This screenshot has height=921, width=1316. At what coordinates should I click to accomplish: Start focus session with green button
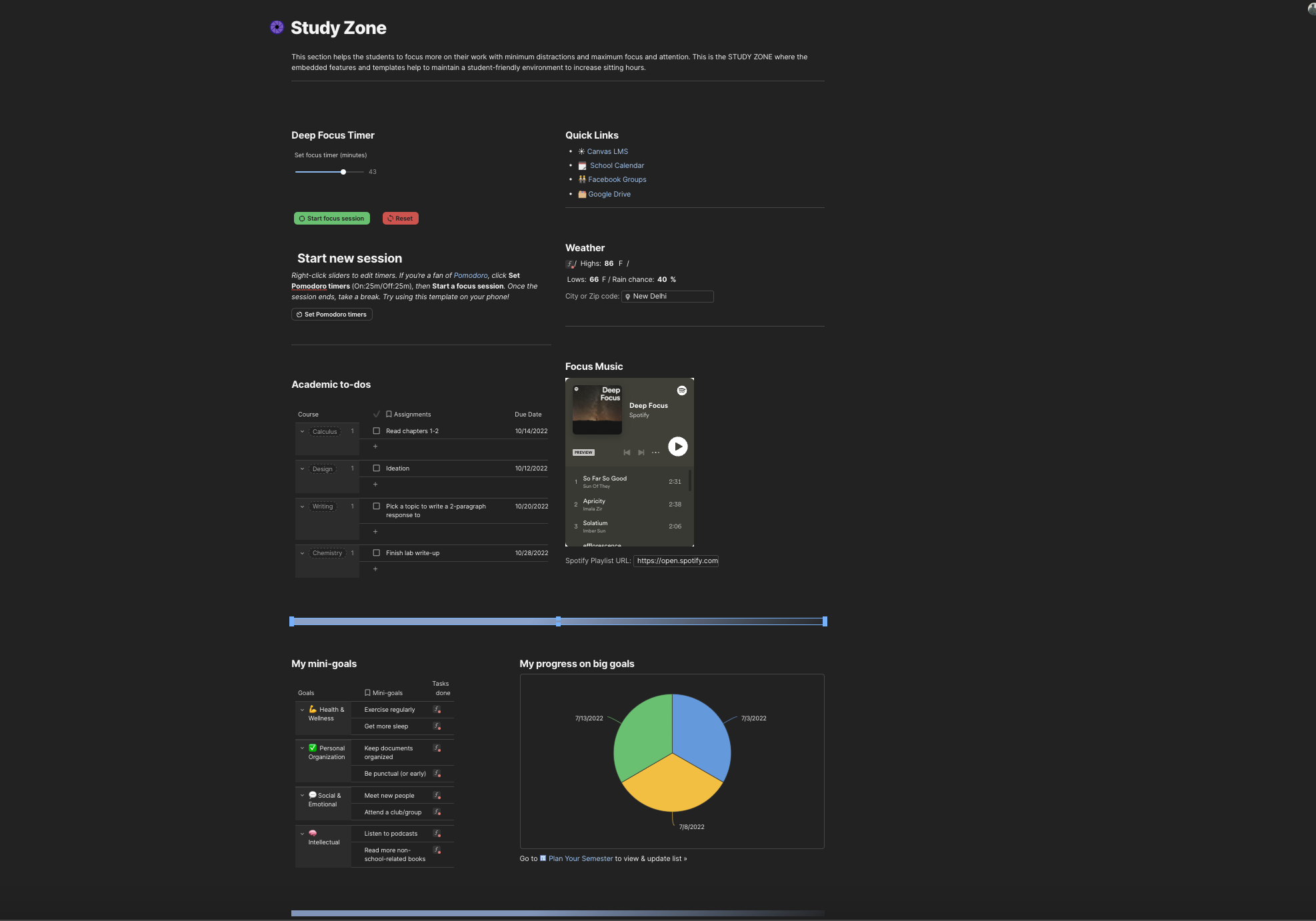click(x=332, y=219)
